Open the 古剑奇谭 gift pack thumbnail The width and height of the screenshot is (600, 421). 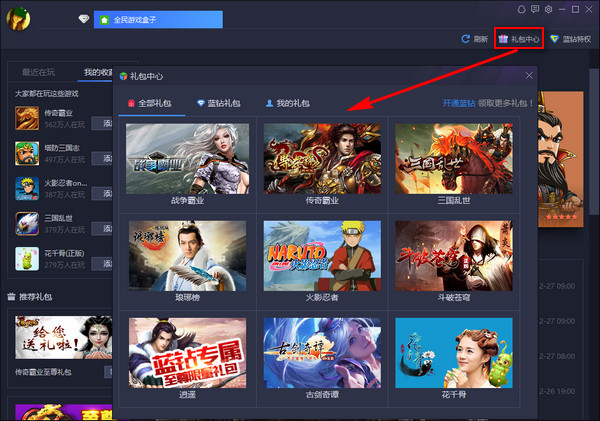coord(322,353)
